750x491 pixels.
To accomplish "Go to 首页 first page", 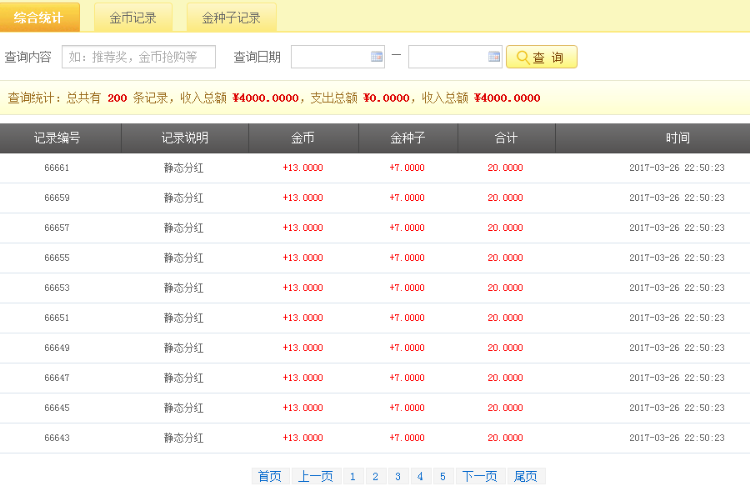I will (270, 476).
